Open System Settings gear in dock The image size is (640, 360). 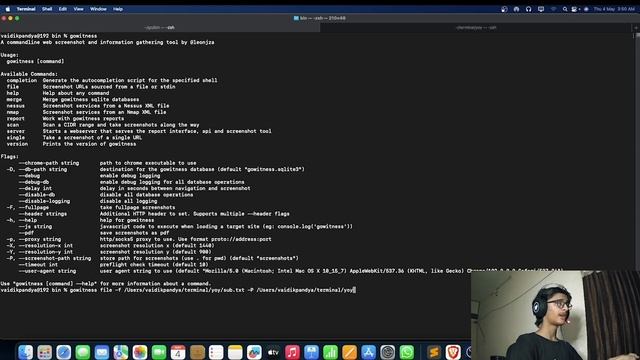click(x=387, y=352)
